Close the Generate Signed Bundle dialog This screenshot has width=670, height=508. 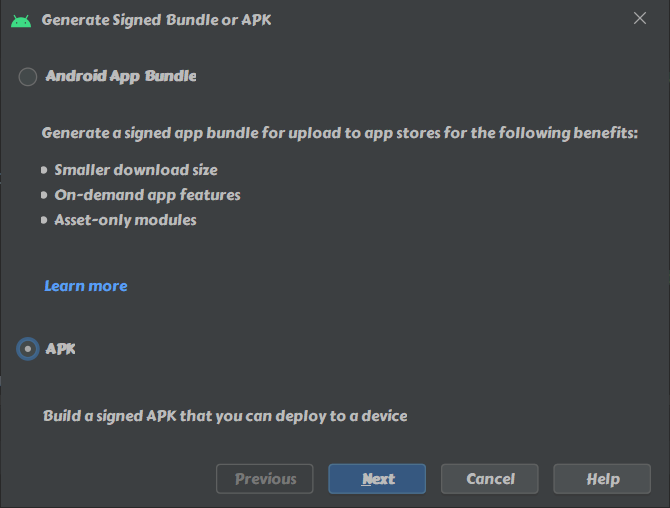(x=640, y=18)
